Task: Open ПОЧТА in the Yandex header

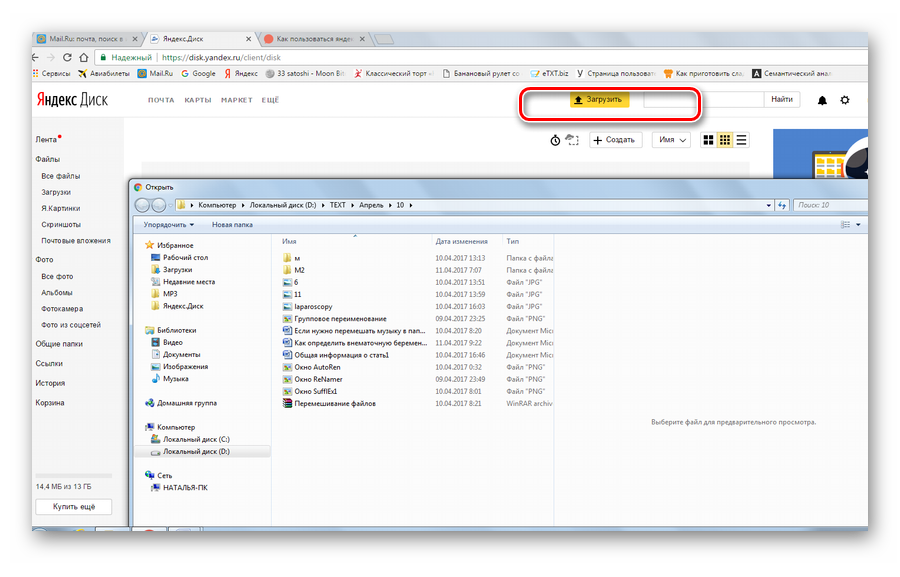Action: tap(161, 100)
